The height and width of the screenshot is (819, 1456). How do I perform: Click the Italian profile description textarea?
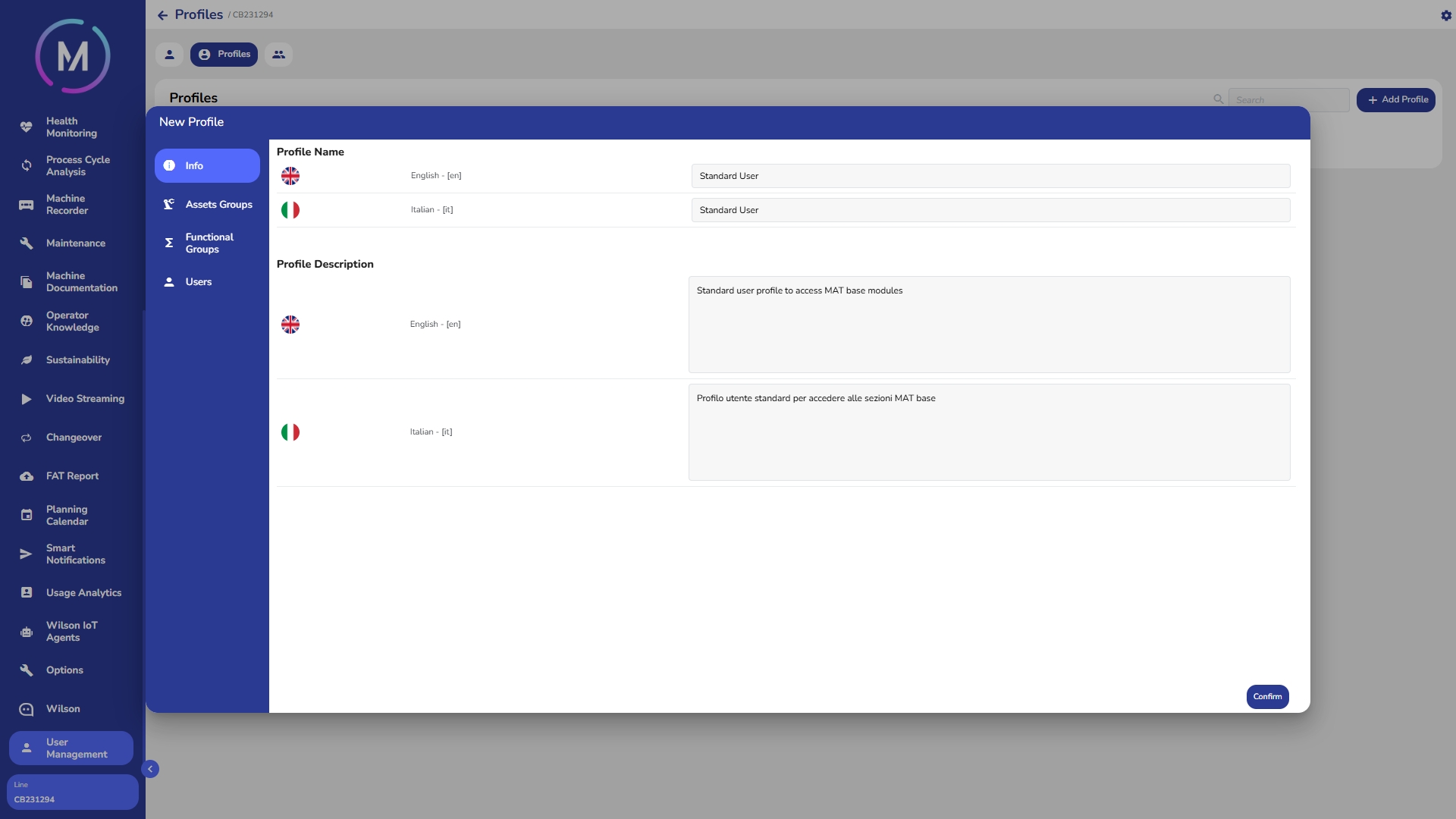click(x=989, y=432)
